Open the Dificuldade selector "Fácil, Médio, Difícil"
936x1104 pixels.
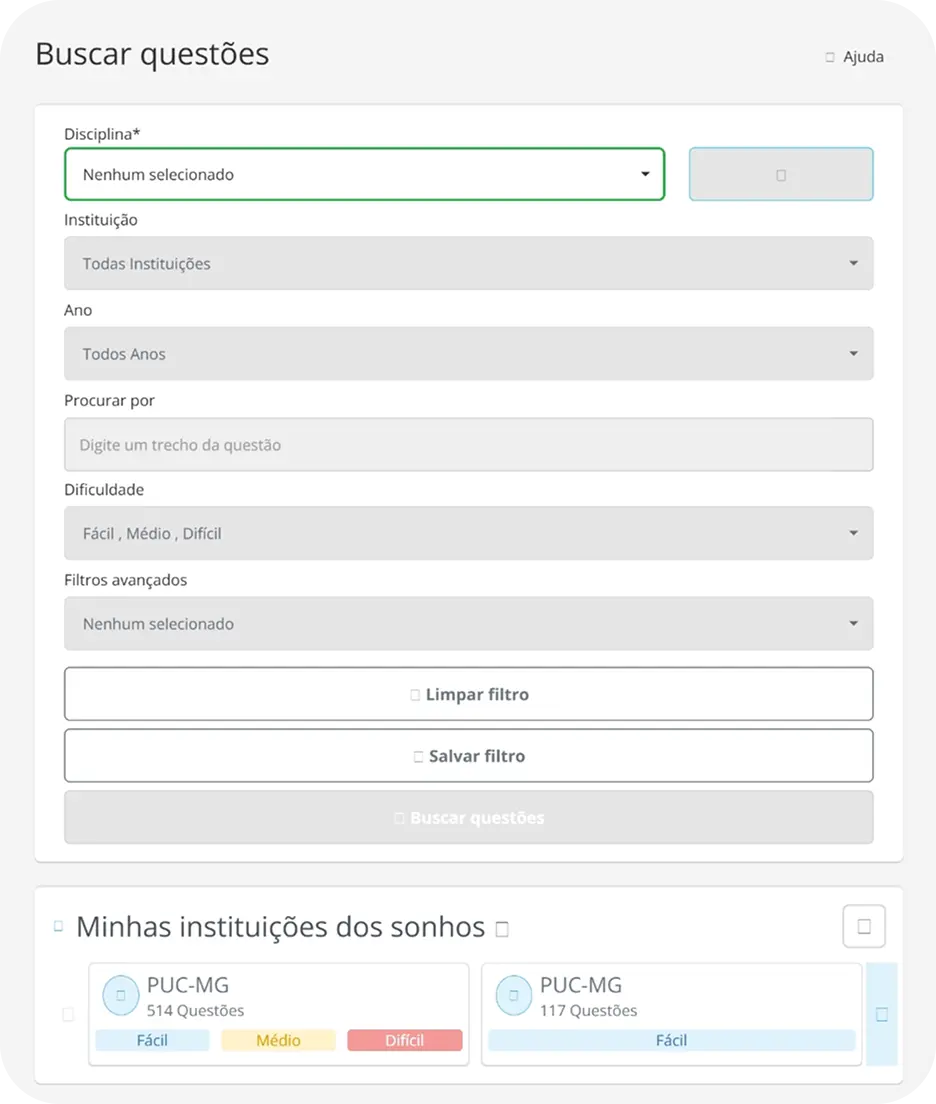coord(468,533)
